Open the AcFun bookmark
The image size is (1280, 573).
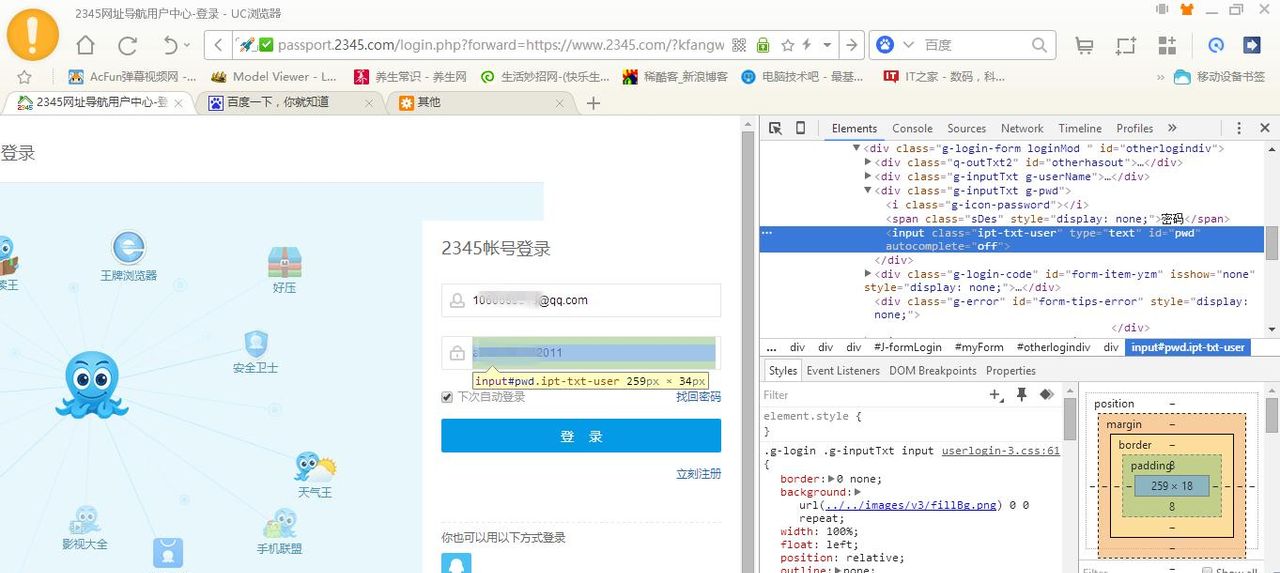[x=132, y=76]
